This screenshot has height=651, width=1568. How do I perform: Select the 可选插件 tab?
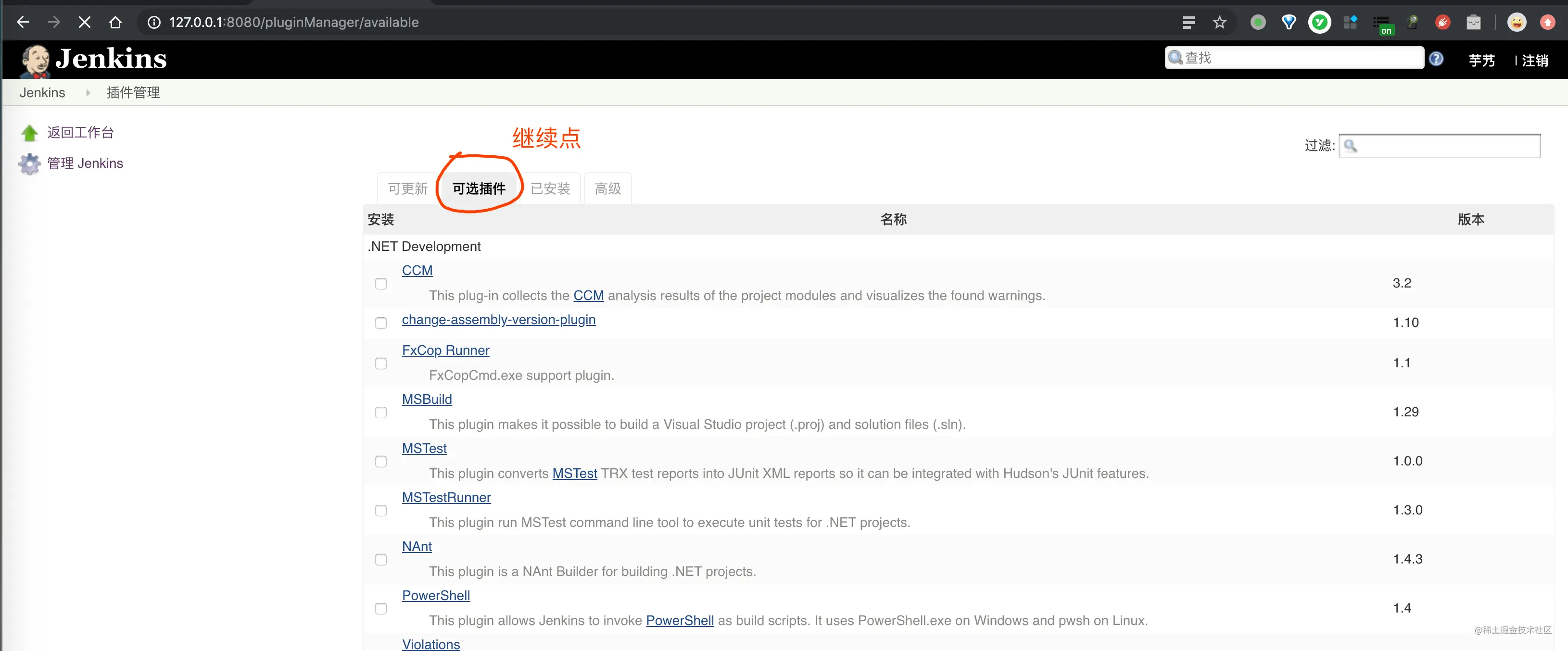479,188
